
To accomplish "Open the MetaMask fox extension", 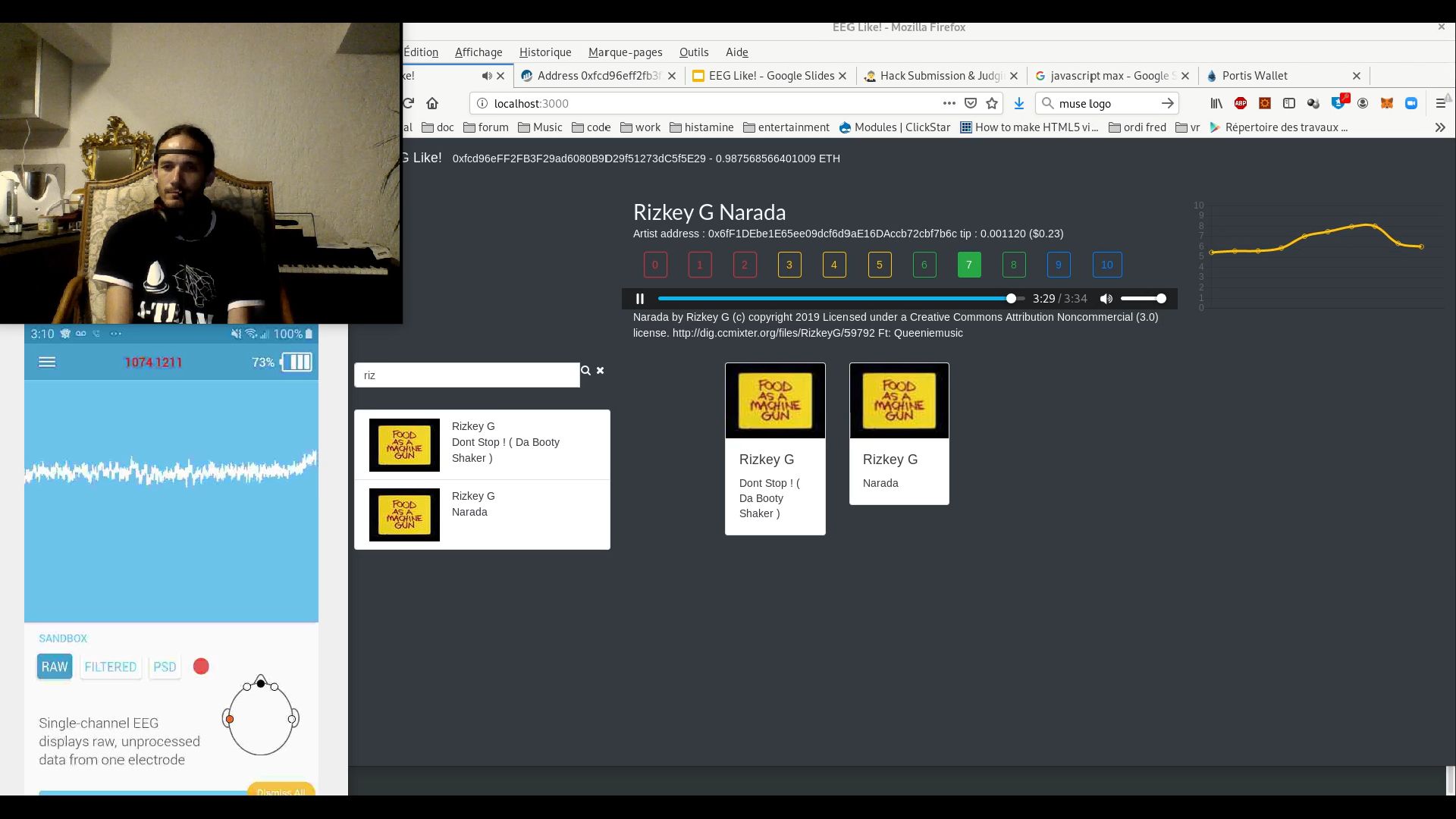I will coord(1387,103).
